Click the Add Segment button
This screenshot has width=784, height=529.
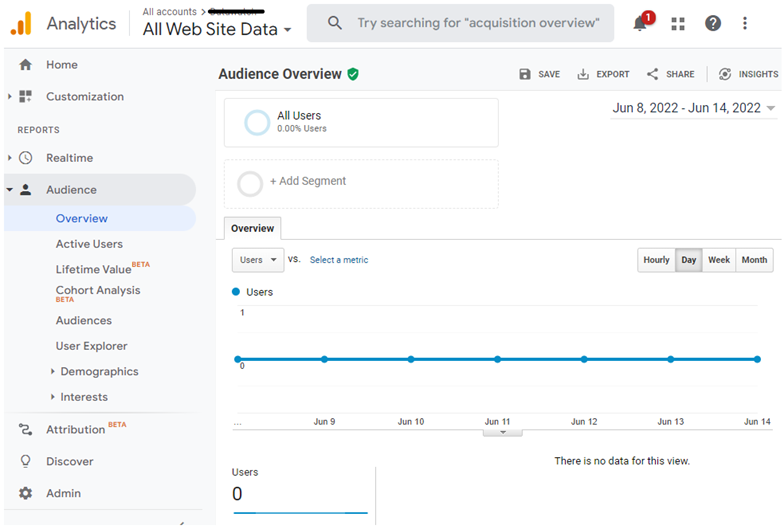[307, 182]
